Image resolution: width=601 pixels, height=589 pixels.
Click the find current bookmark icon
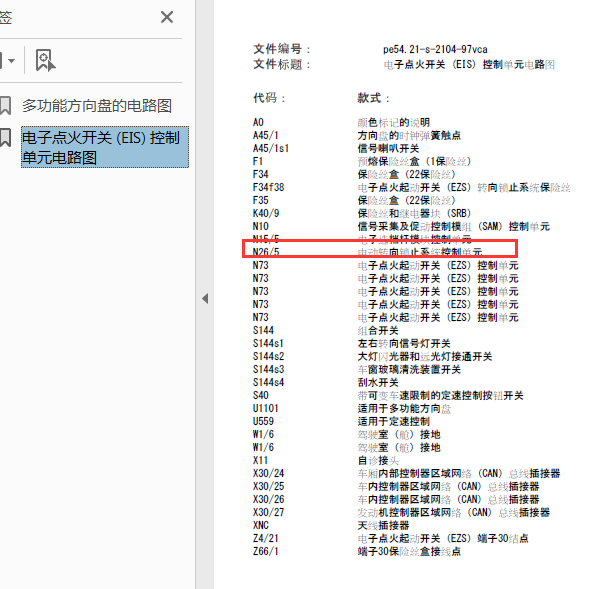pyautogui.click(x=45, y=60)
